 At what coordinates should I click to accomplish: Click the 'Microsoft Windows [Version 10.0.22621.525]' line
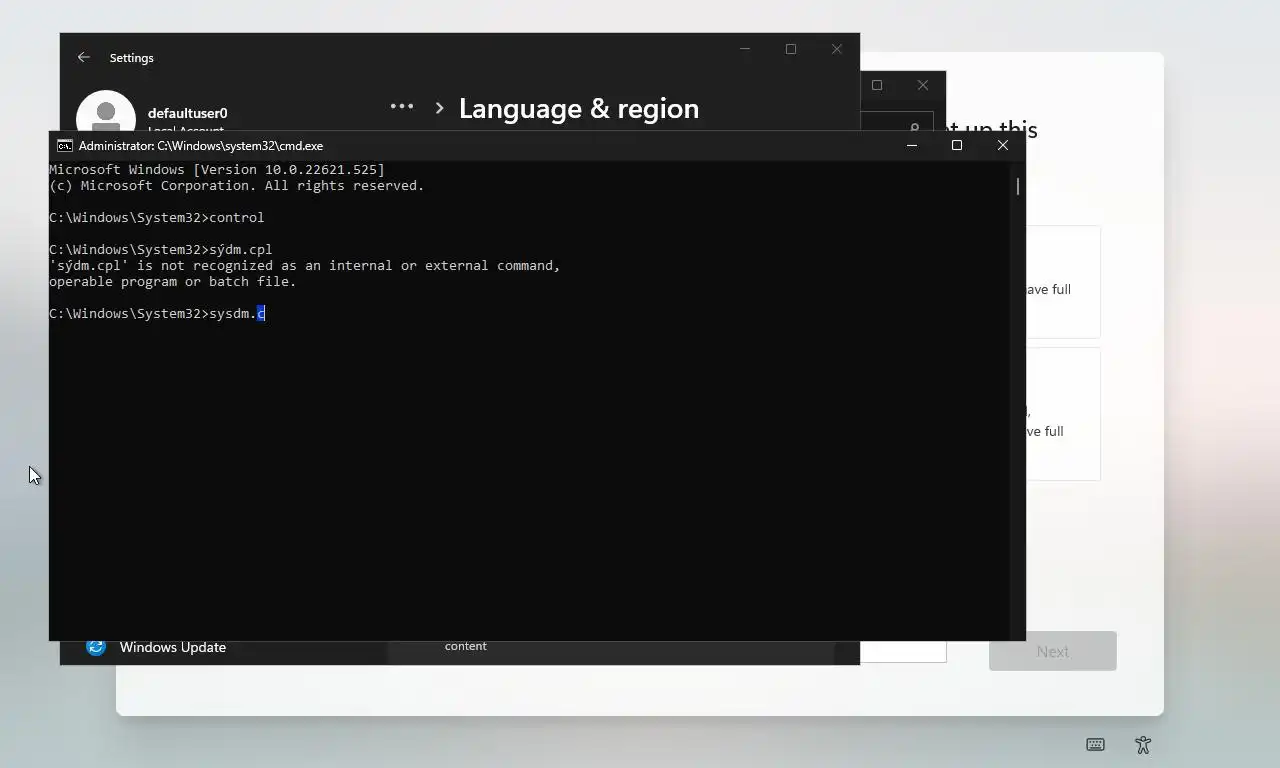click(x=217, y=169)
